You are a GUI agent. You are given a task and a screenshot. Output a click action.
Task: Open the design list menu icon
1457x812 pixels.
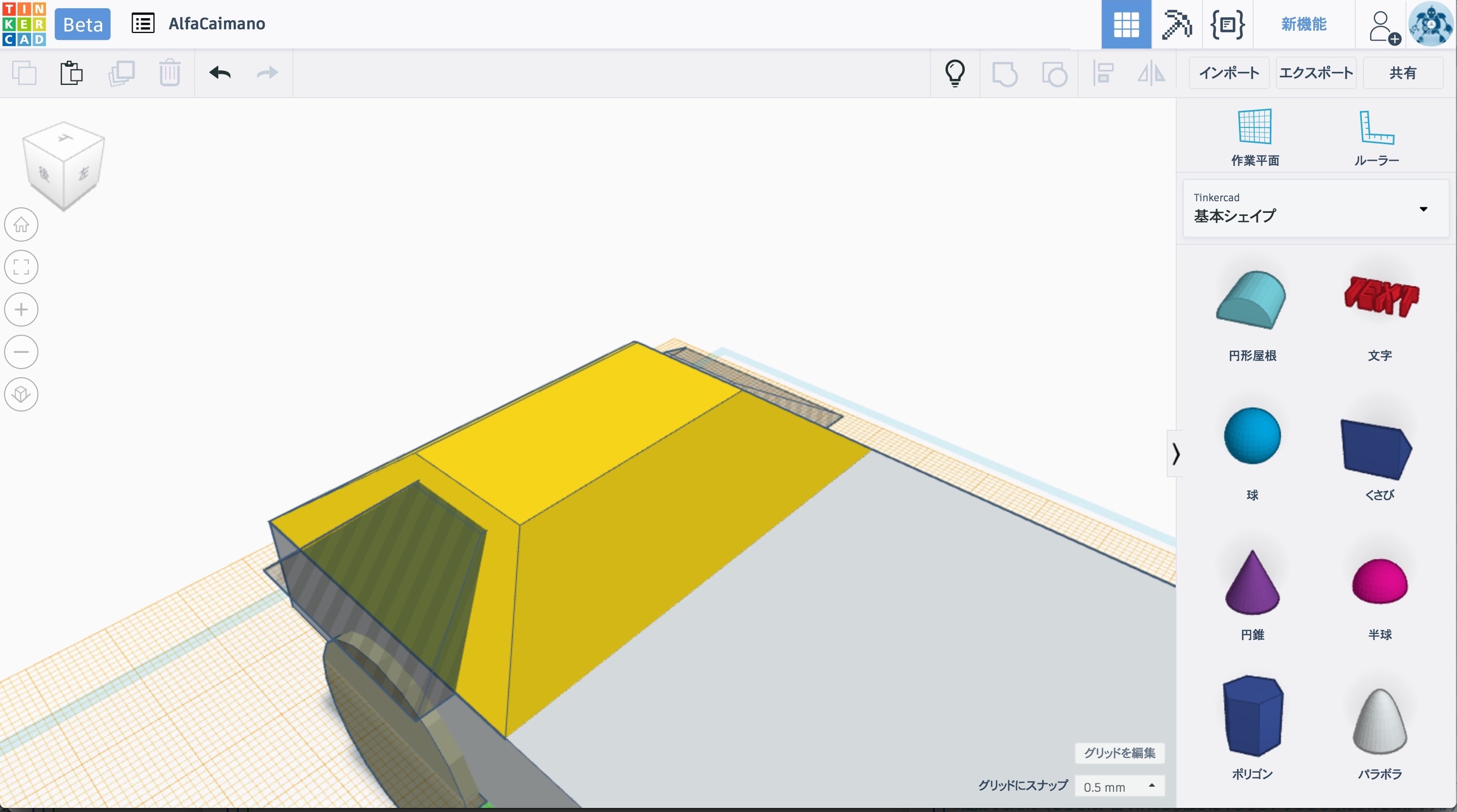(x=143, y=24)
